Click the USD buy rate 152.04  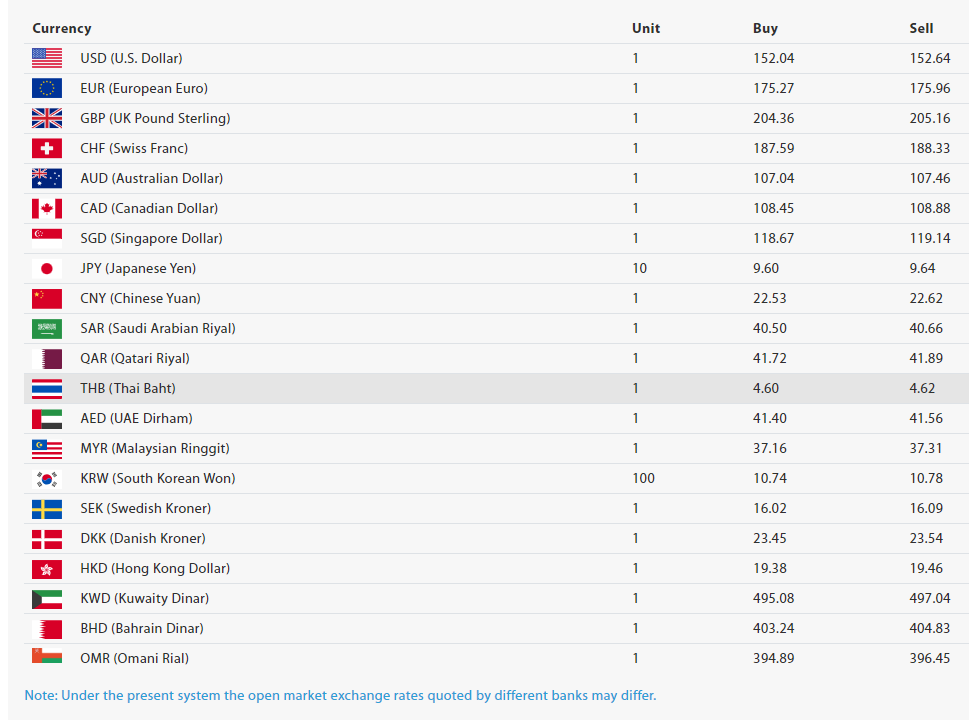774,58
